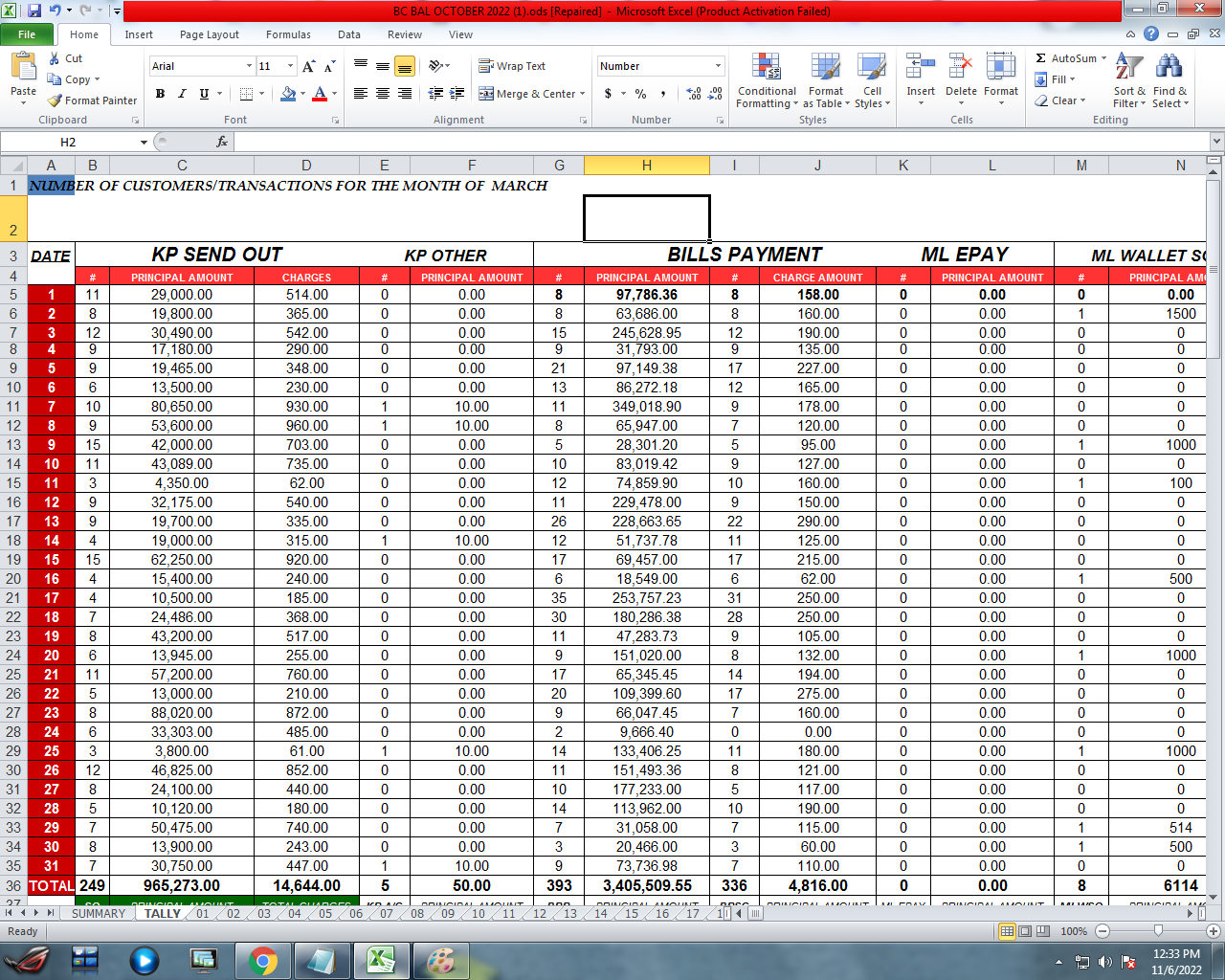Viewport: 1225px width, 980px height.
Task: Click the Format Painter brush
Action: [x=55, y=100]
